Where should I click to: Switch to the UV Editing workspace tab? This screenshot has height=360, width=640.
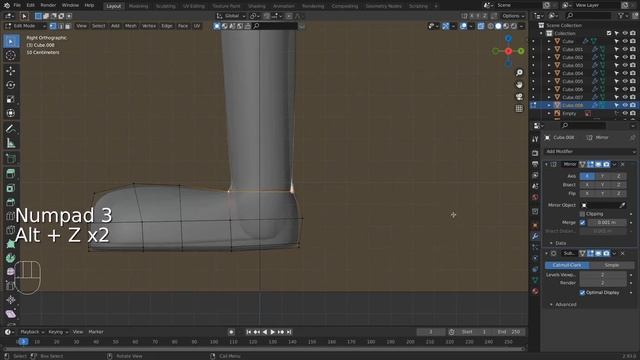(x=194, y=6)
